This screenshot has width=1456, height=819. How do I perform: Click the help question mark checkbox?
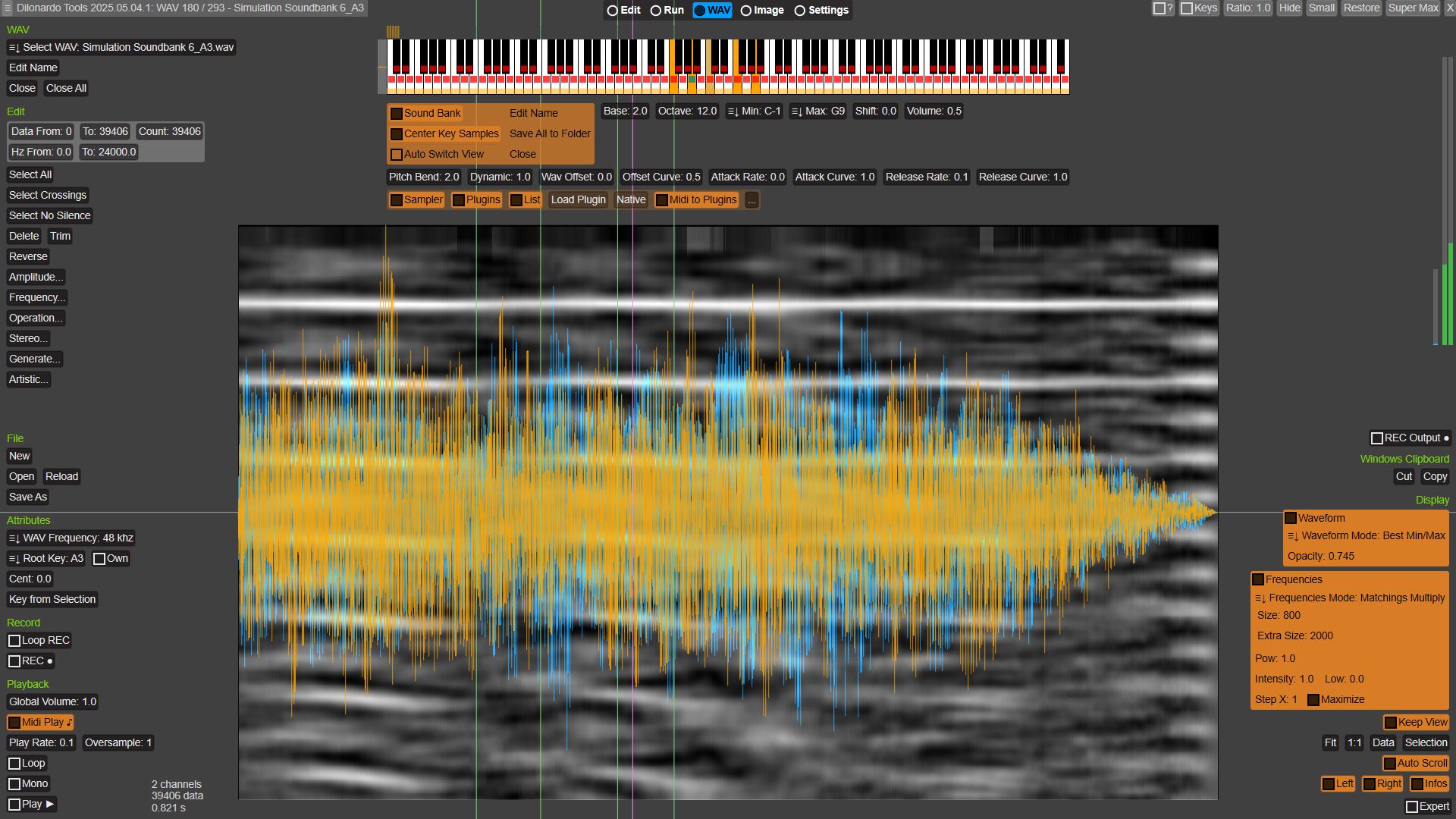1159,8
